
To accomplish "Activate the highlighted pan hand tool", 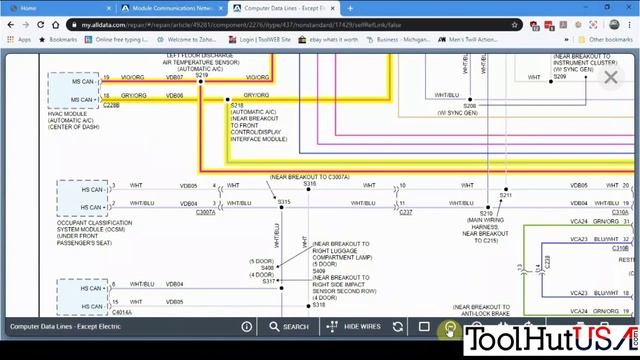I will coord(450,328).
